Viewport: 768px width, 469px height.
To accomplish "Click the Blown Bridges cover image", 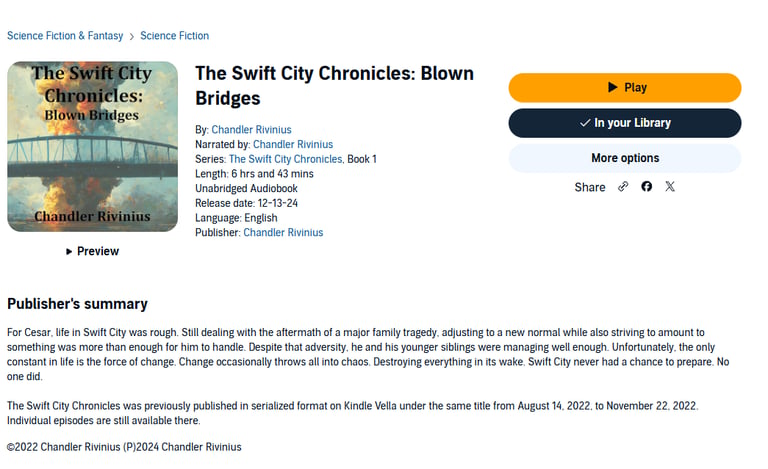I will pyautogui.click(x=93, y=146).
